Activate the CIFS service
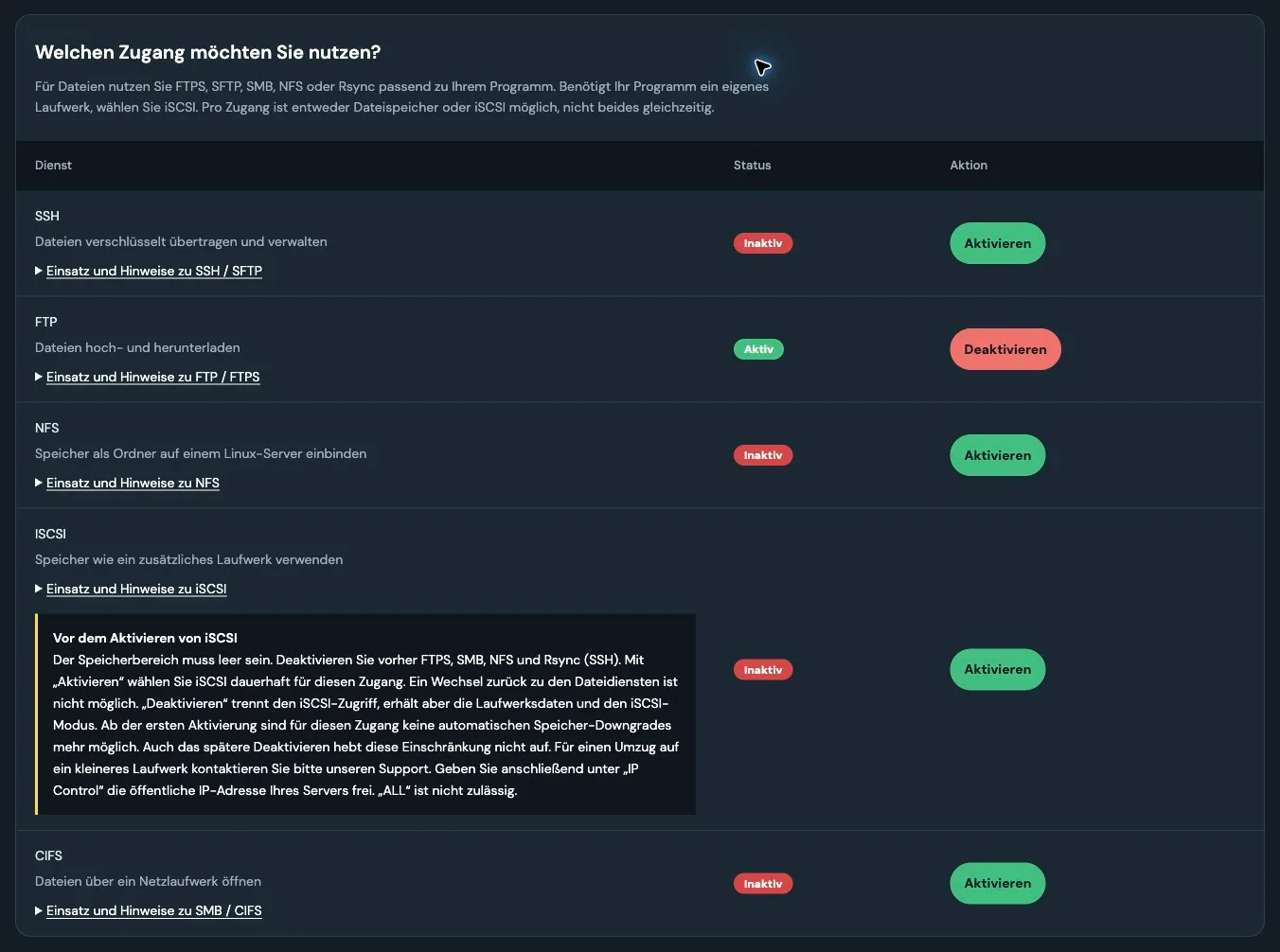This screenshot has width=1280, height=952. pos(997,883)
